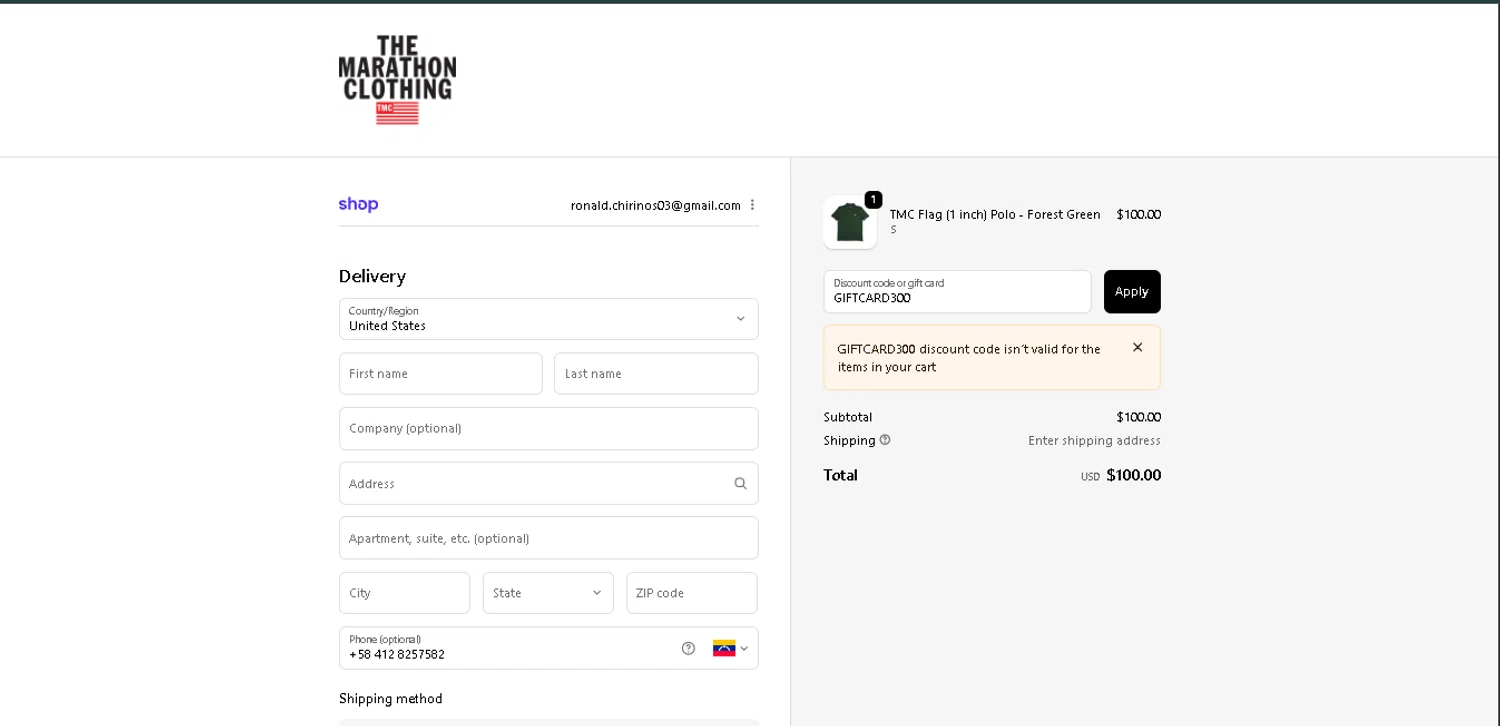Apply the discount code
1500x726 pixels.
1132,291
